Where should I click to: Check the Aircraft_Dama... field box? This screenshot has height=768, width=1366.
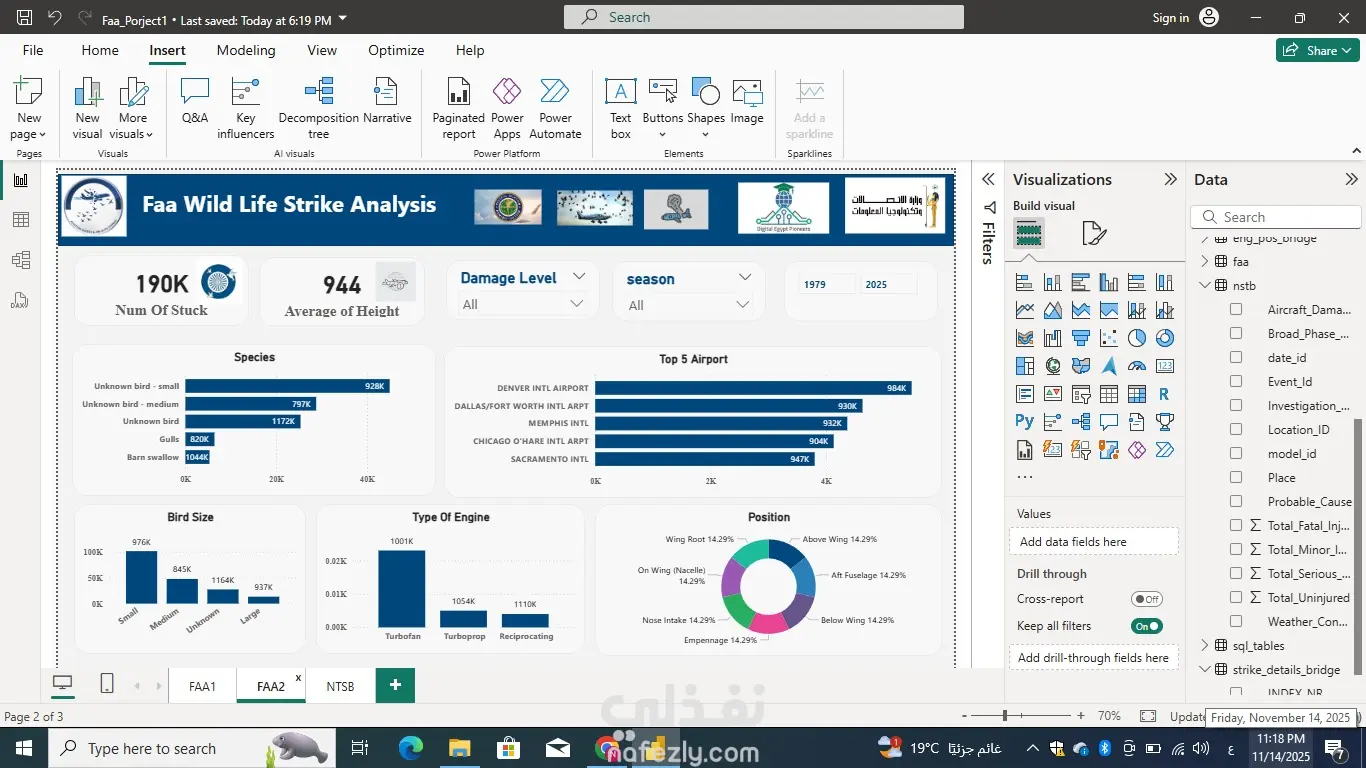click(1236, 310)
